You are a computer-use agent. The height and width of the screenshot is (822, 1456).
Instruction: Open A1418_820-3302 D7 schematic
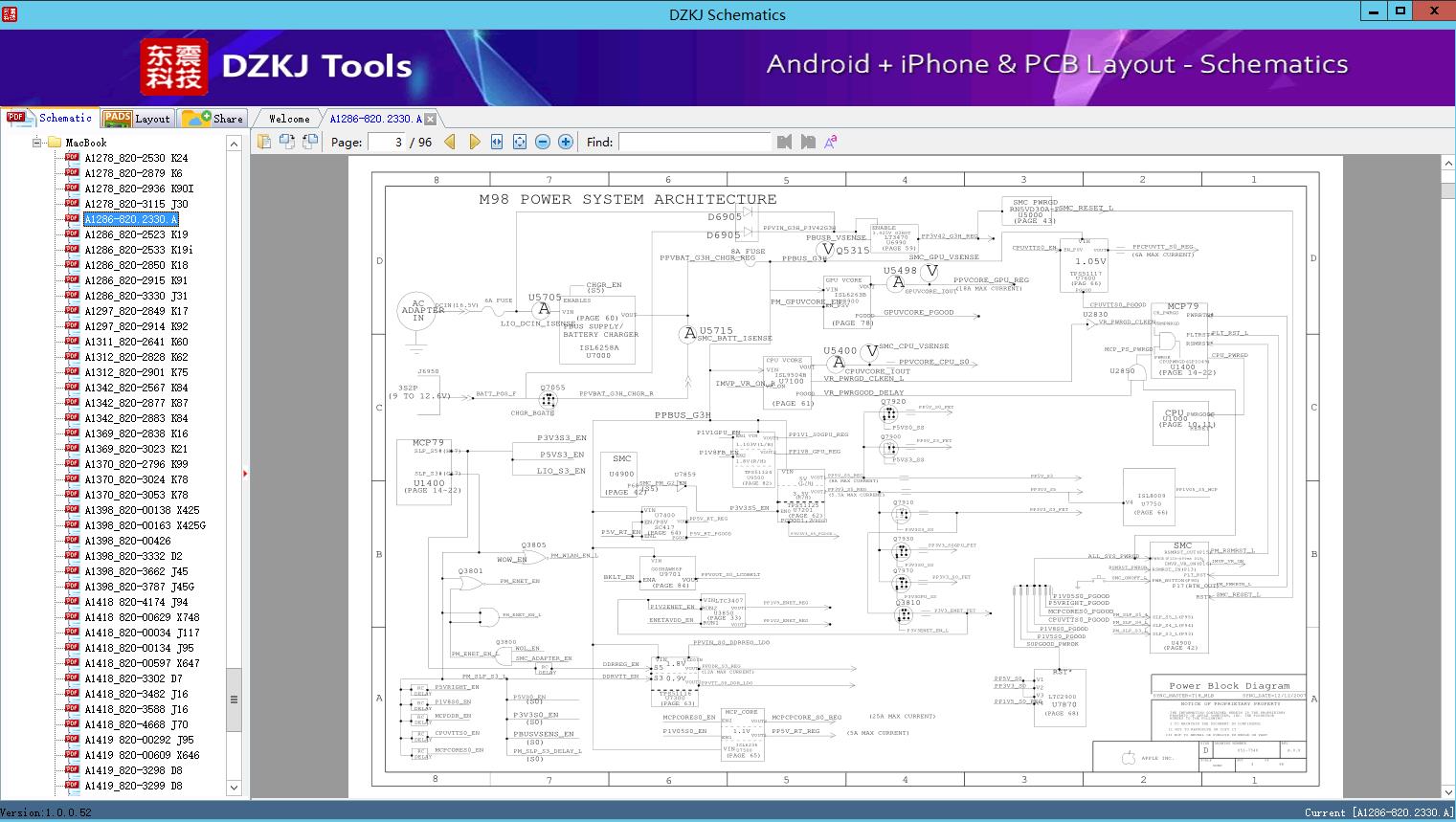pos(133,678)
